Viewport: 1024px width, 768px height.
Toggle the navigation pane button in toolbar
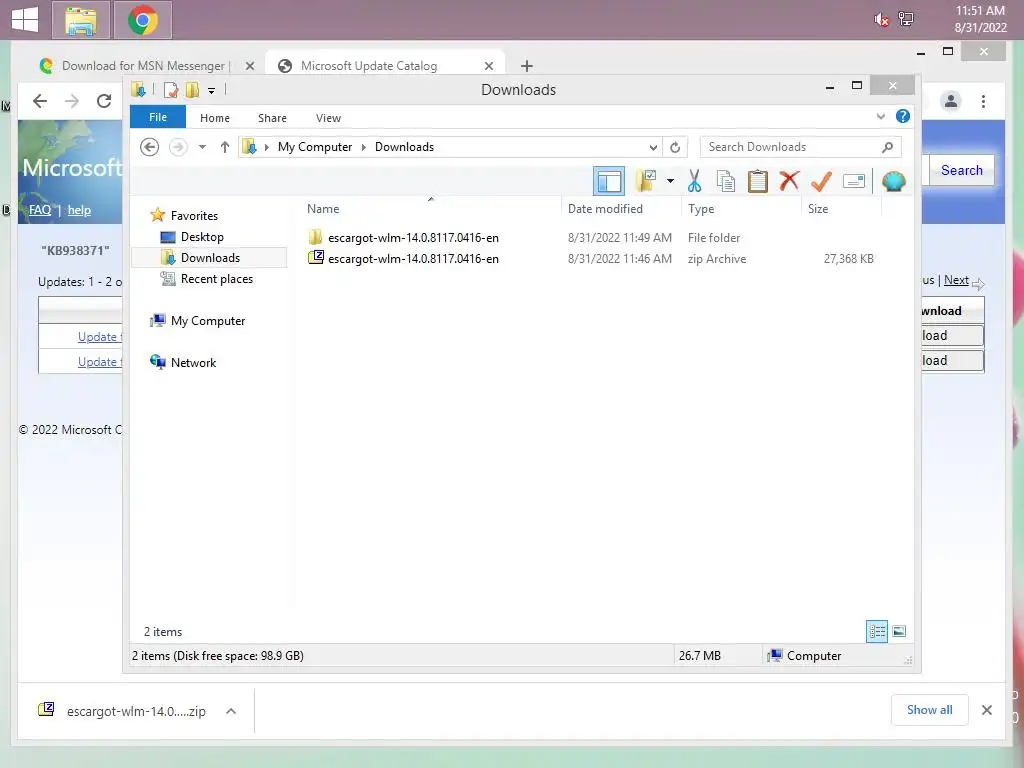click(609, 181)
